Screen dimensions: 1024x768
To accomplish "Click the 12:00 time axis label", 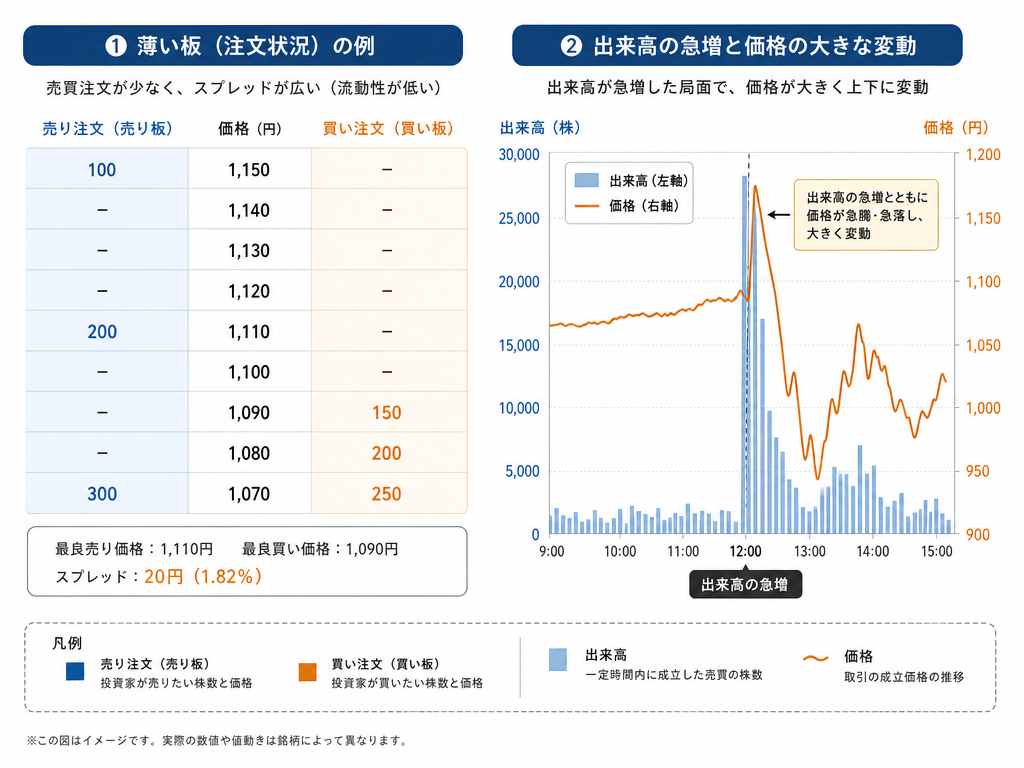I will tap(745, 552).
